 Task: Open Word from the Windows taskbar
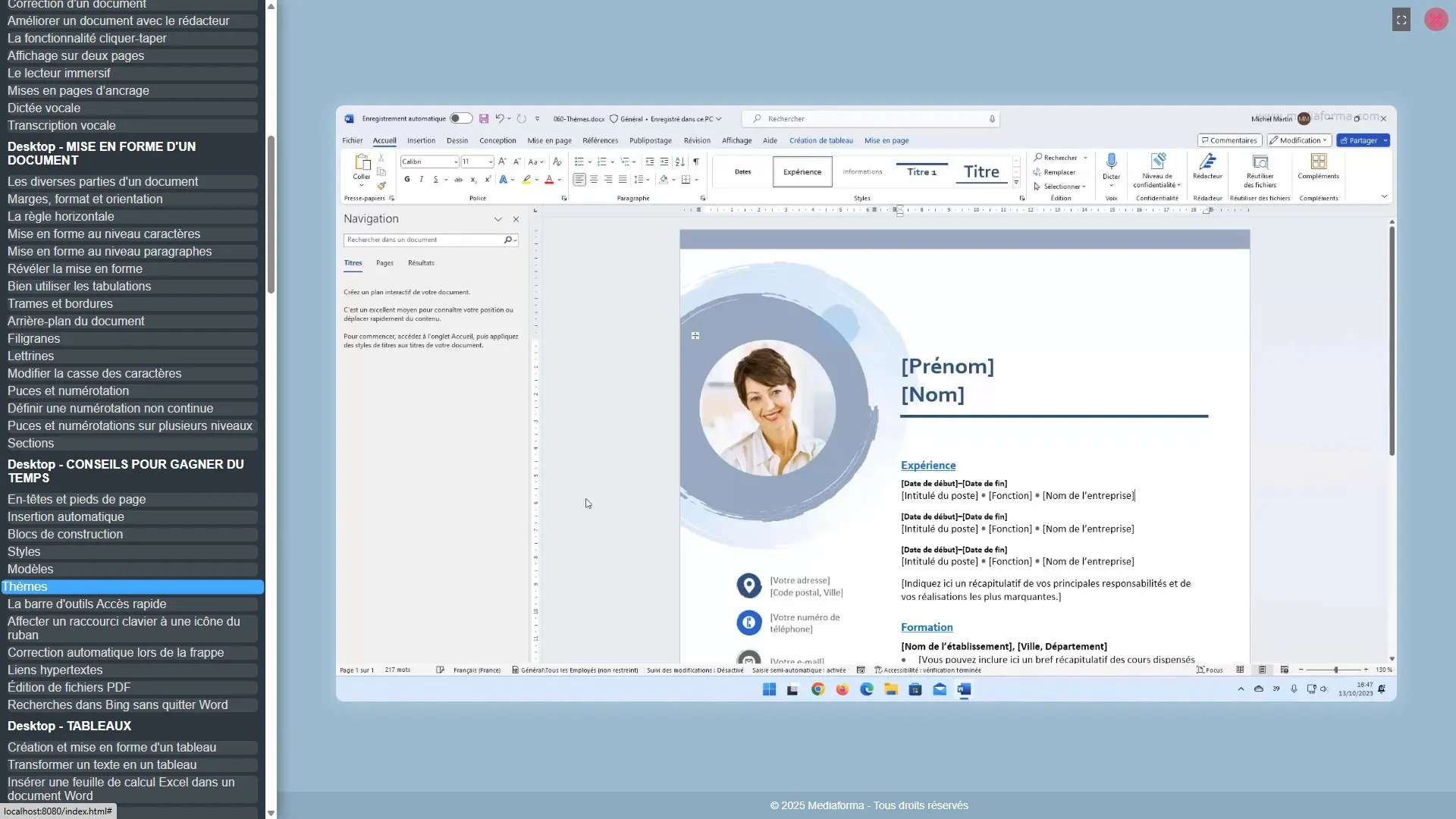[x=964, y=689]
